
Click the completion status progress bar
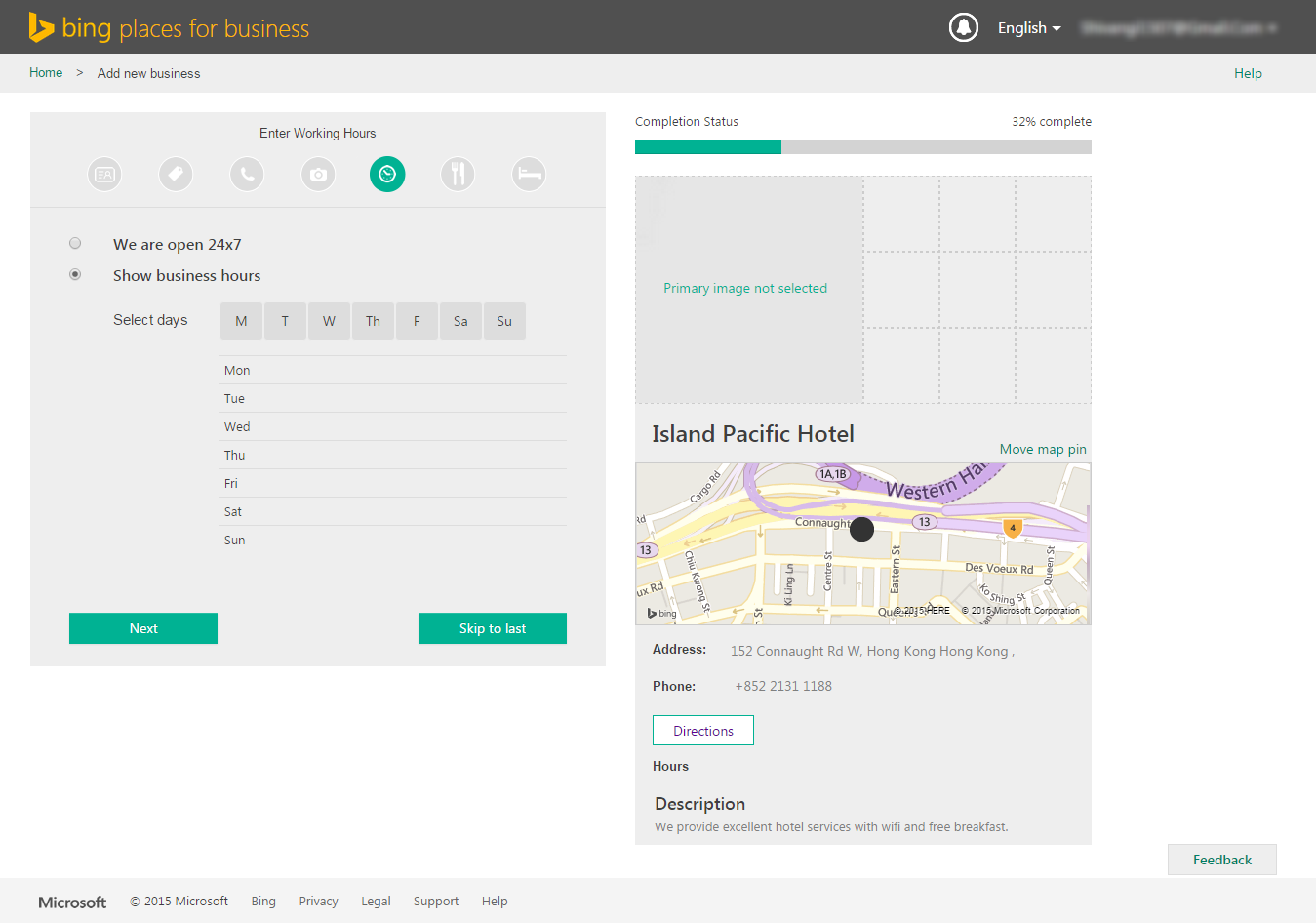point(863,146)
